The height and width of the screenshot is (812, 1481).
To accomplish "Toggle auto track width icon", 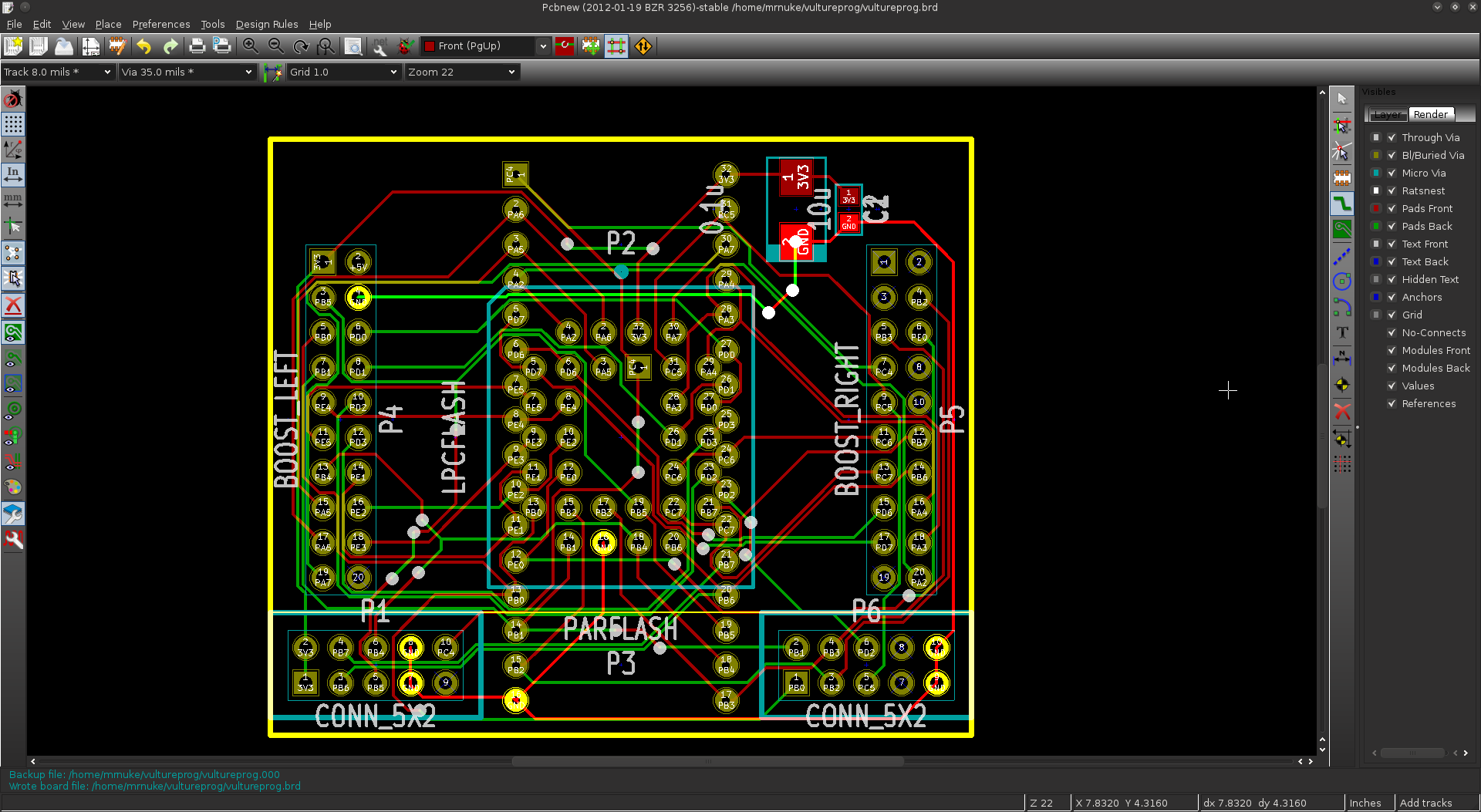I will coord(272,72).
